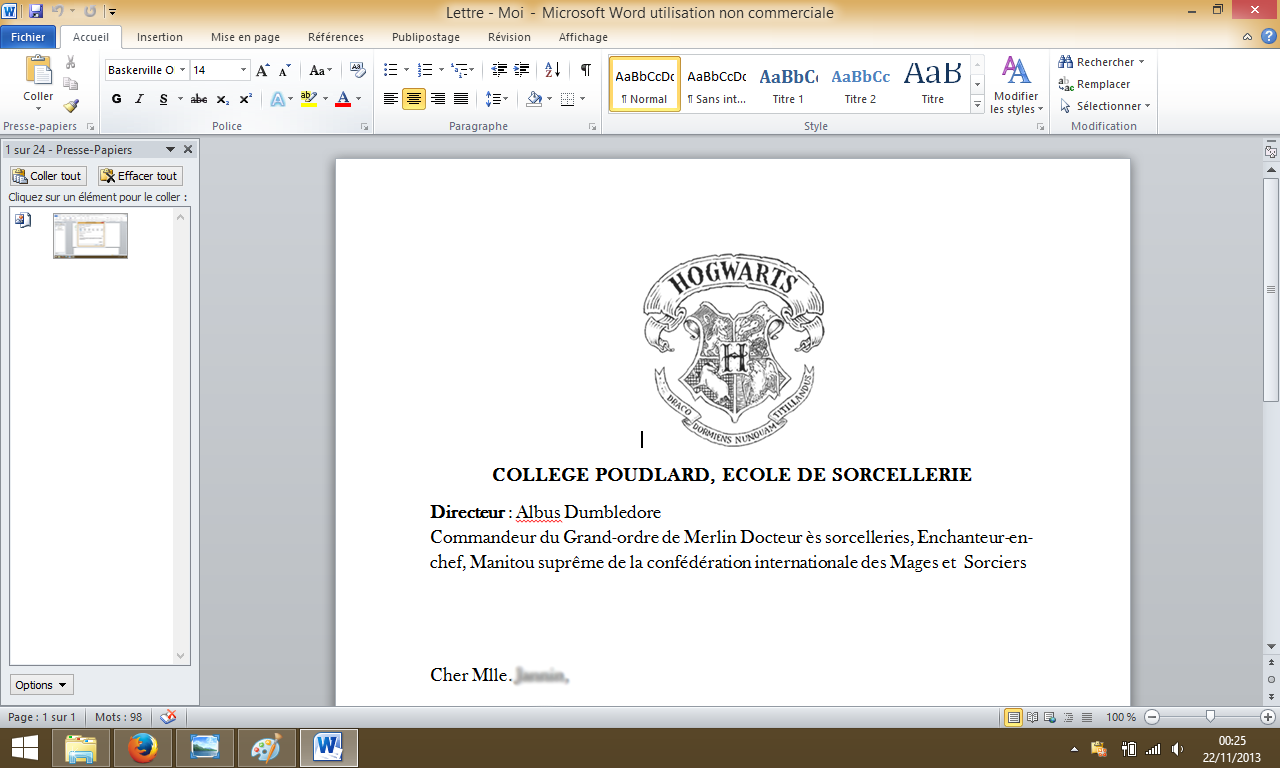Toggle underline (S) formatting
This screenshot has height=768, width=1280.
click(x=163, y=99)
